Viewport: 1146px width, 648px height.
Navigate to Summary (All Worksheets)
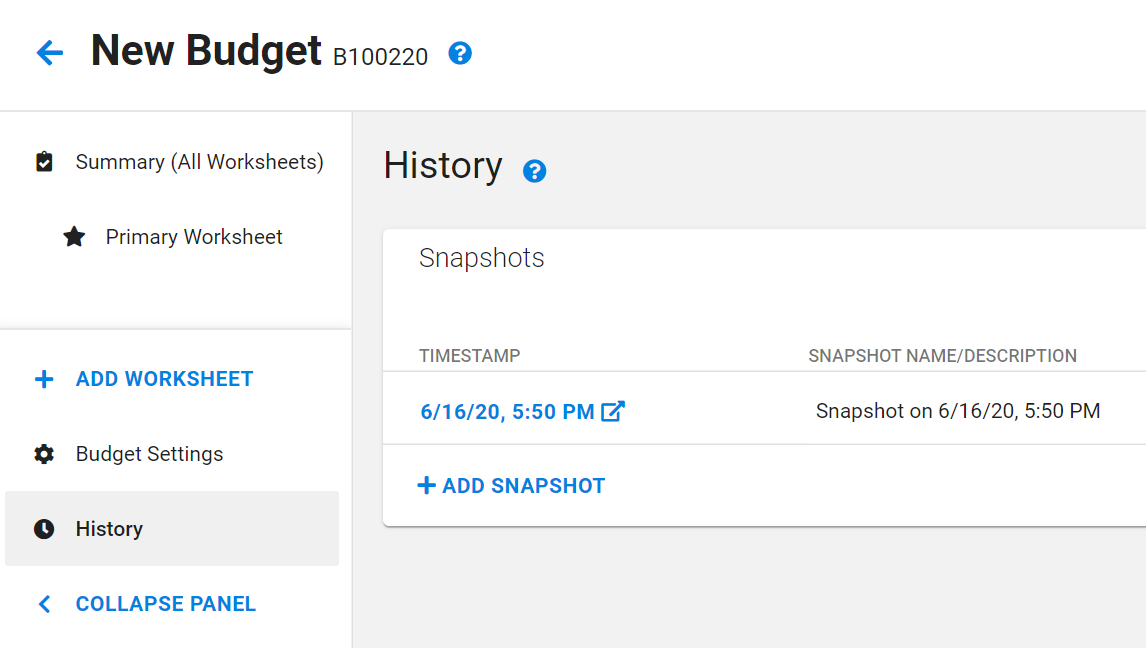[198, 161]
